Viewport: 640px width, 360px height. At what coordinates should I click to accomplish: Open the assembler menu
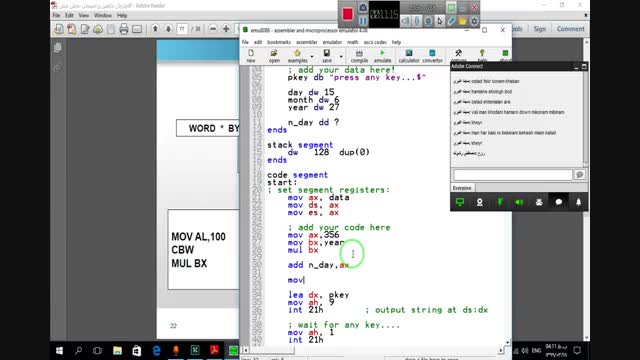307,42
